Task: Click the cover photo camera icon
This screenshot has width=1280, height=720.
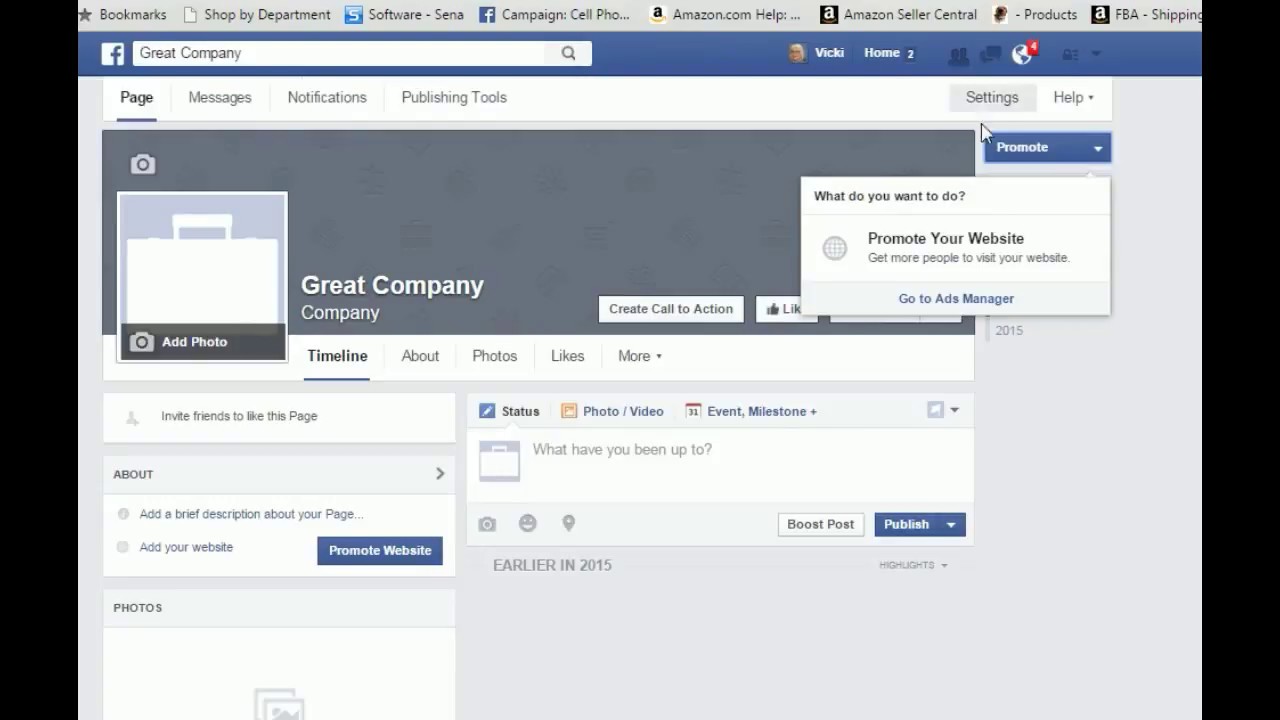Action: point(143,164)
